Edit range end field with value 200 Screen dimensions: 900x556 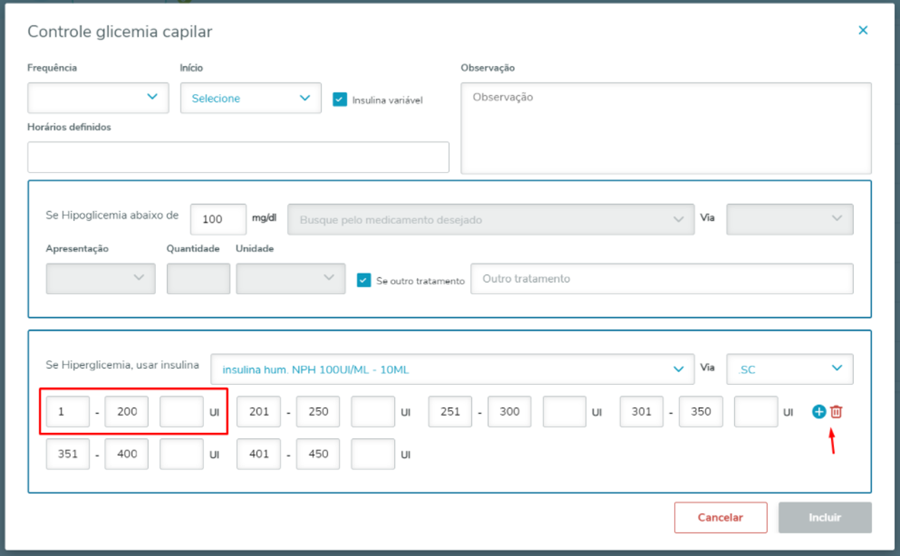tap(126, 411)
